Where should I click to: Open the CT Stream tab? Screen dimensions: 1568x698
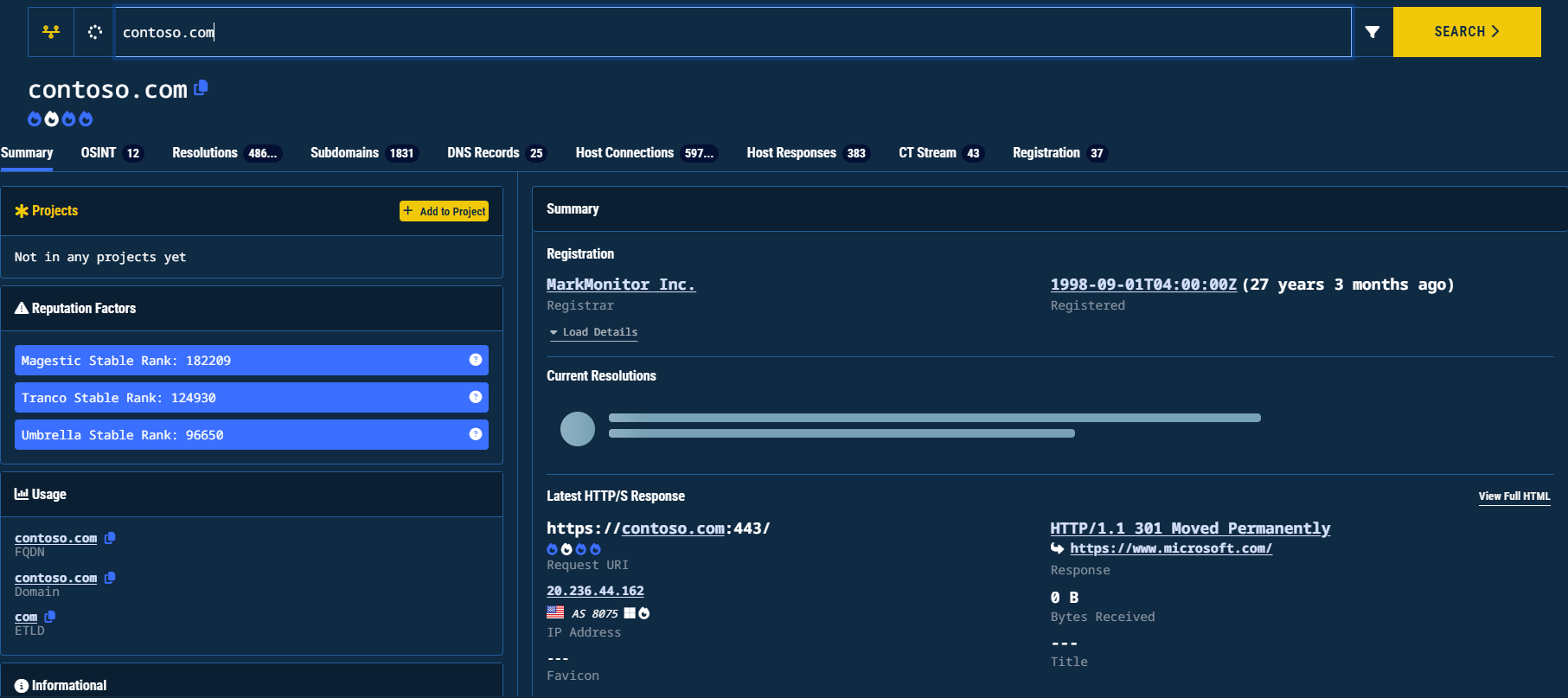click(x=942, y=153)
